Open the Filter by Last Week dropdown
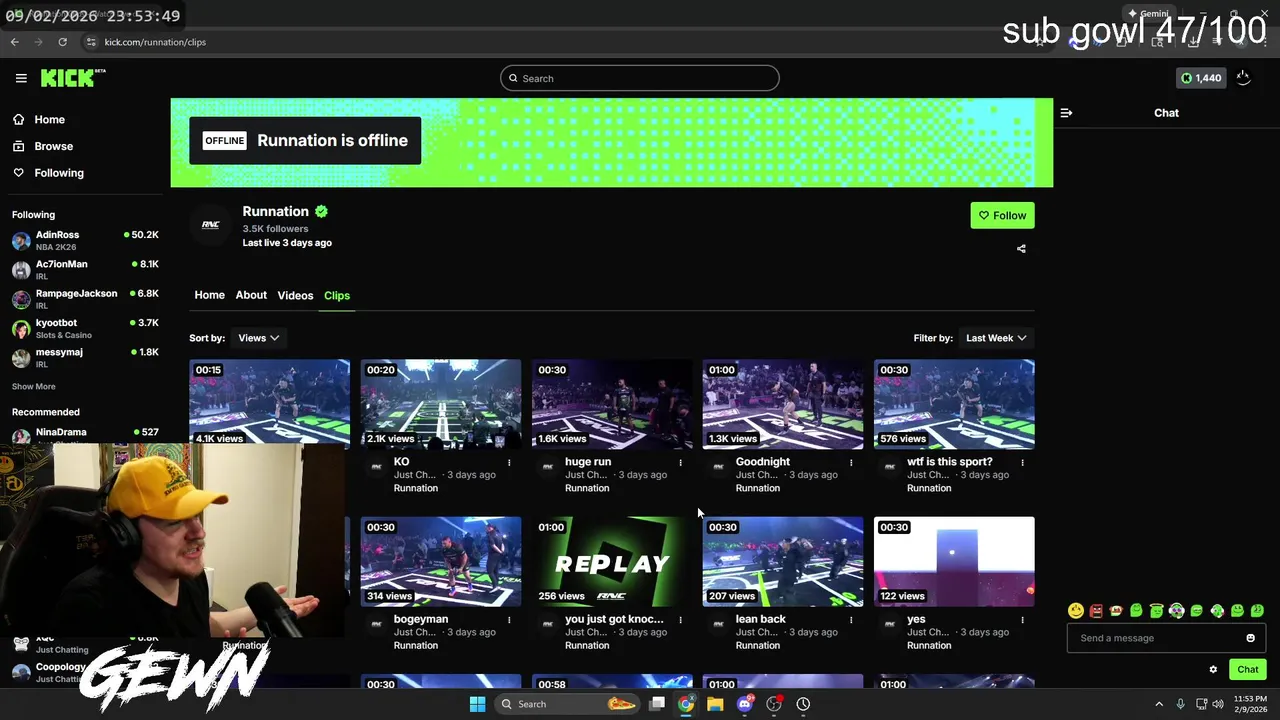The height and width of the screenshot is (720, 1280). coord(996,338)
